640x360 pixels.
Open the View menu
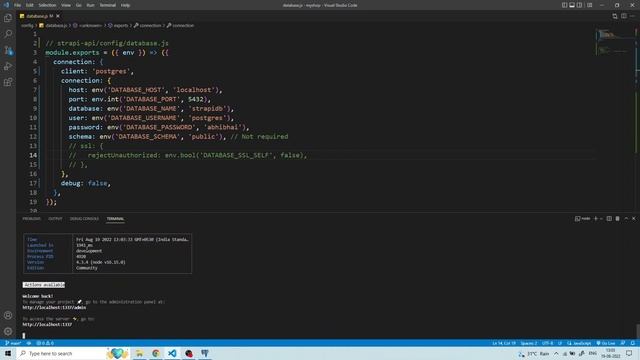tap(66, 5)
